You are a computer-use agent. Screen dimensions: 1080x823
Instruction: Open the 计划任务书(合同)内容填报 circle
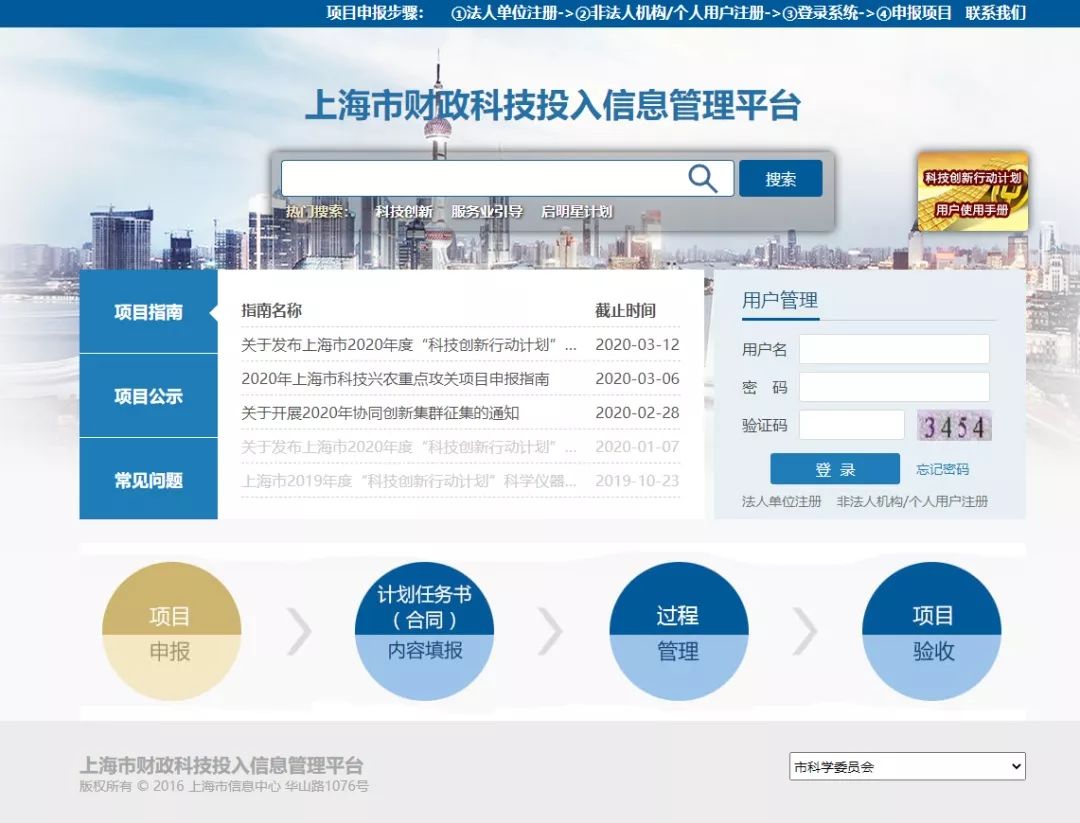point(424,632)
